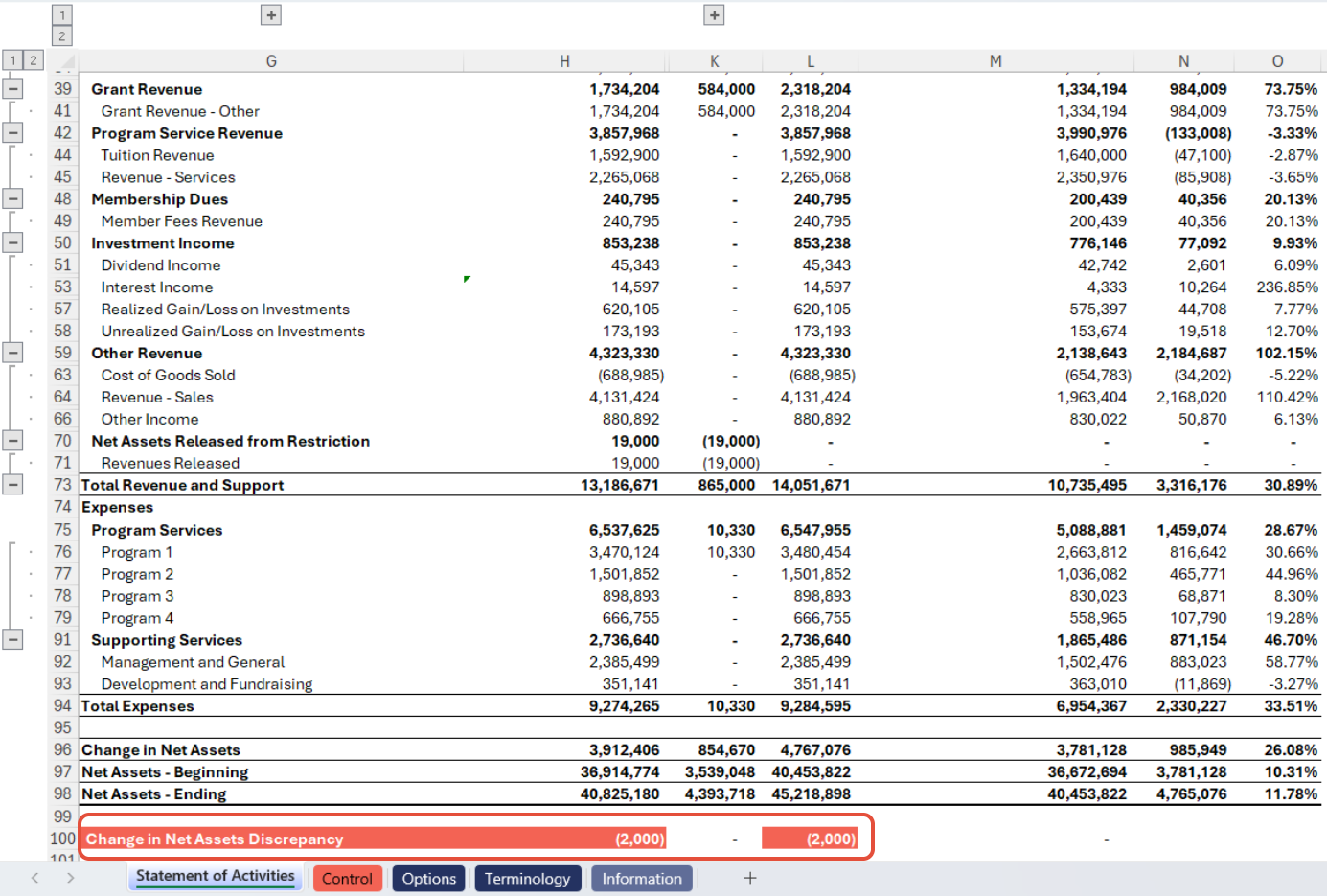
Task: Select the Program 3 row label
Action: pyautogui.click(x=137, y=596)
